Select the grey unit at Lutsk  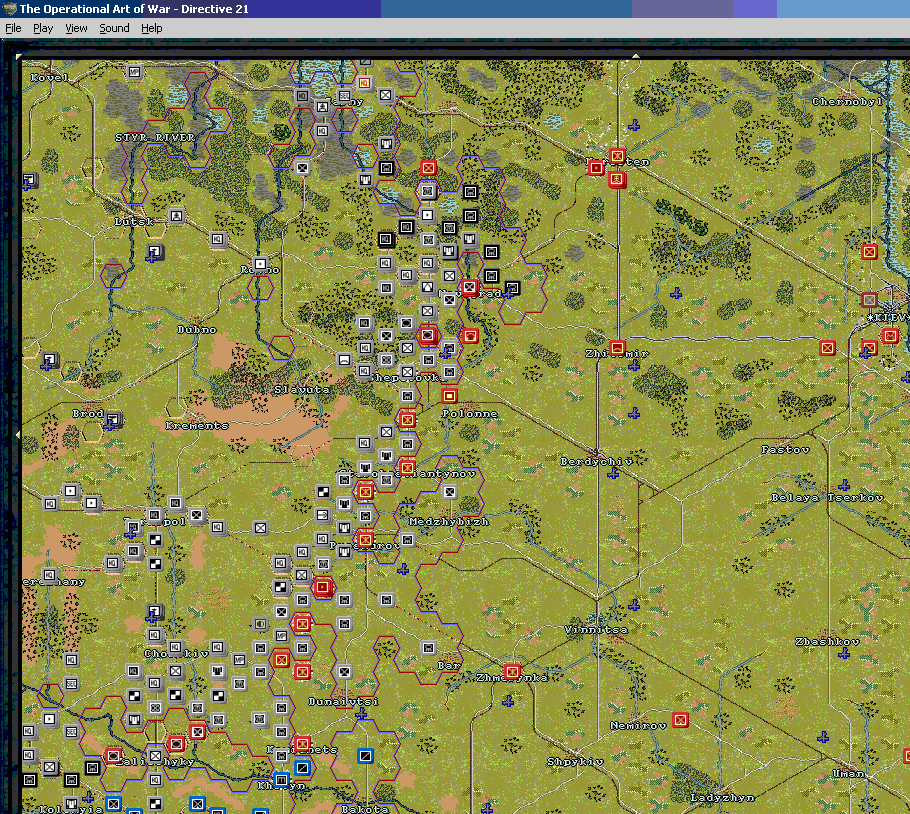point(176,216)
